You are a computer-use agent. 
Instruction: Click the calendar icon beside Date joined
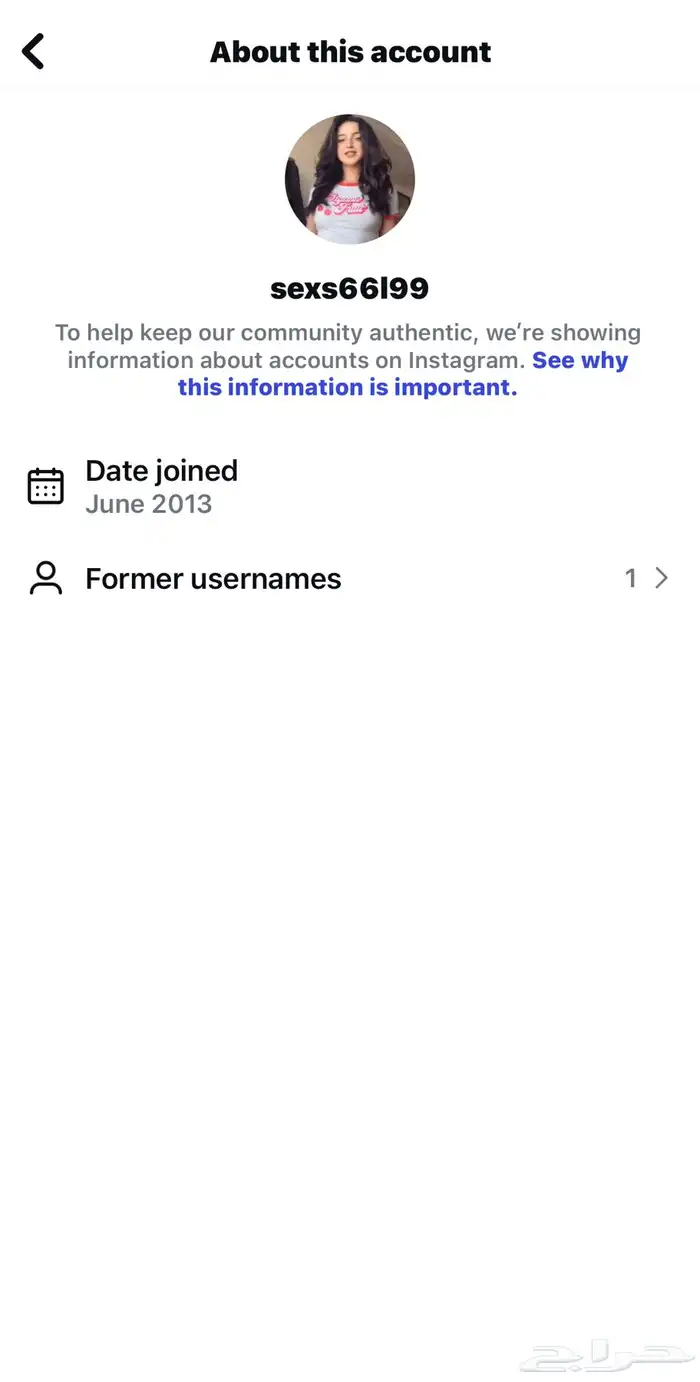click(x=45, y=486)
